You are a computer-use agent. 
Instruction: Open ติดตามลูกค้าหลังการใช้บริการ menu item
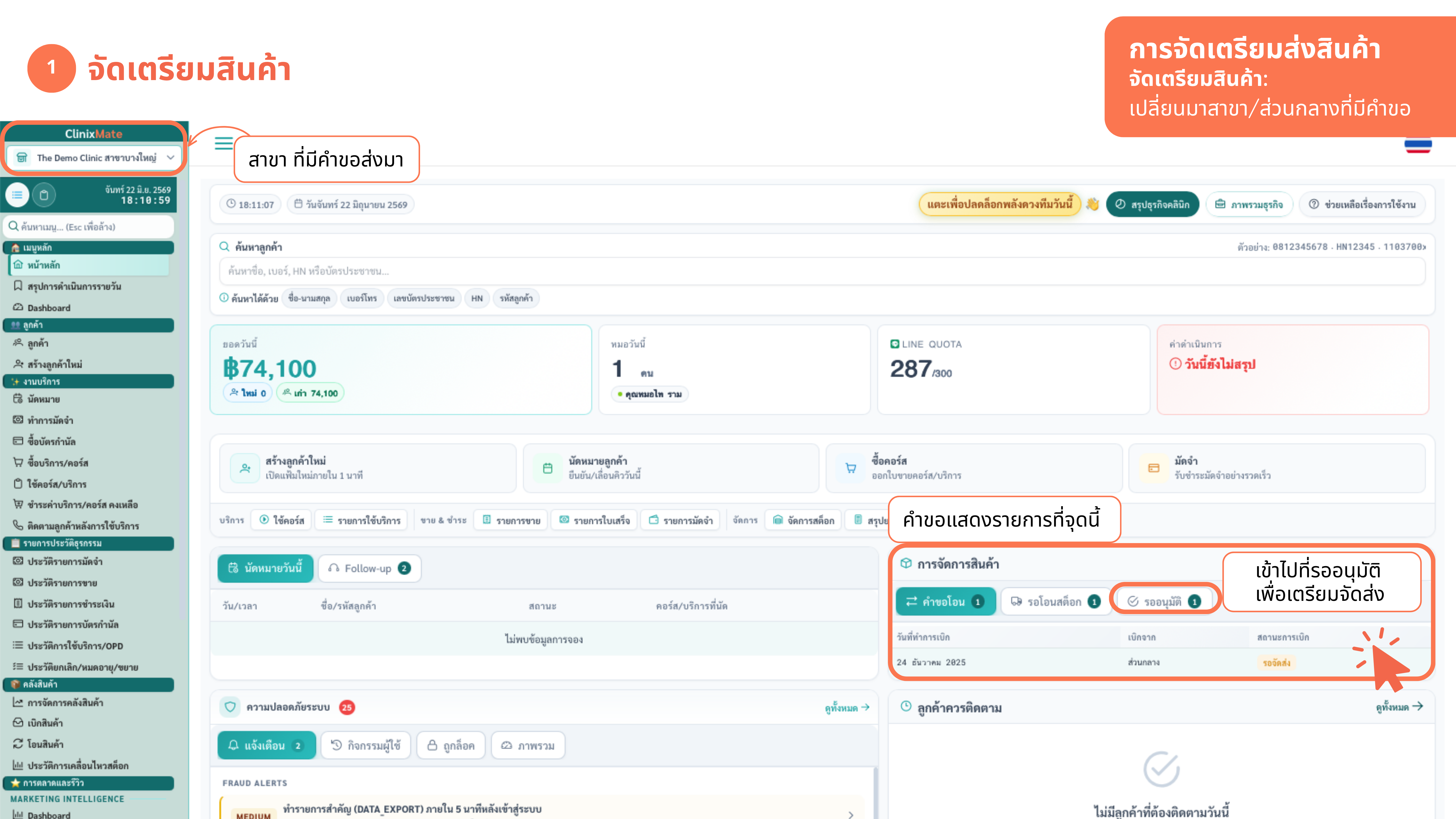pyautogui.click(x=76, y=526)
